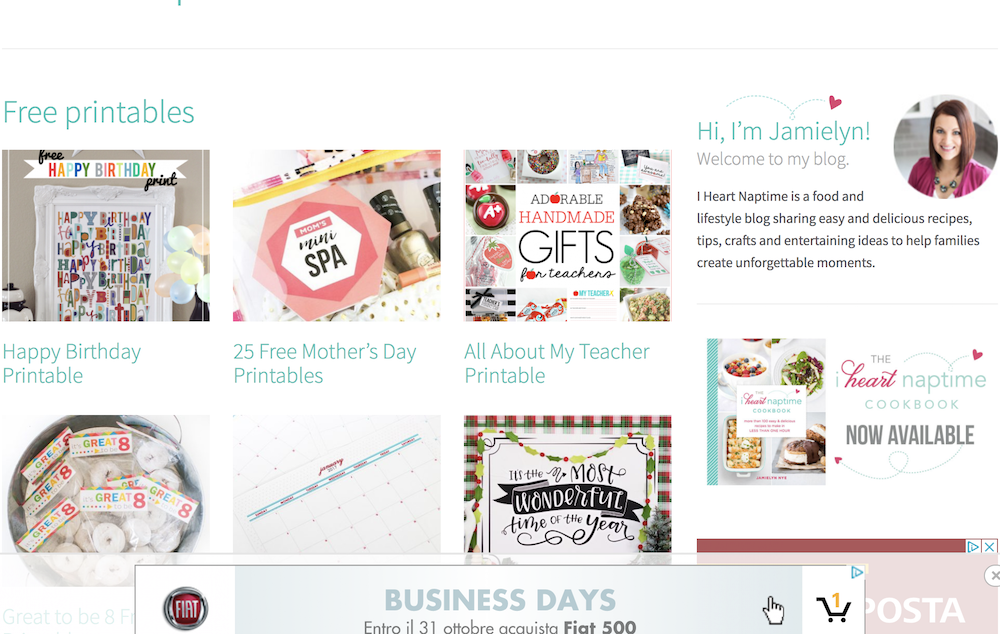Select the Most Wonderful Time thumbnail
The image size is (1000, 634).
[x=568, y=485]
